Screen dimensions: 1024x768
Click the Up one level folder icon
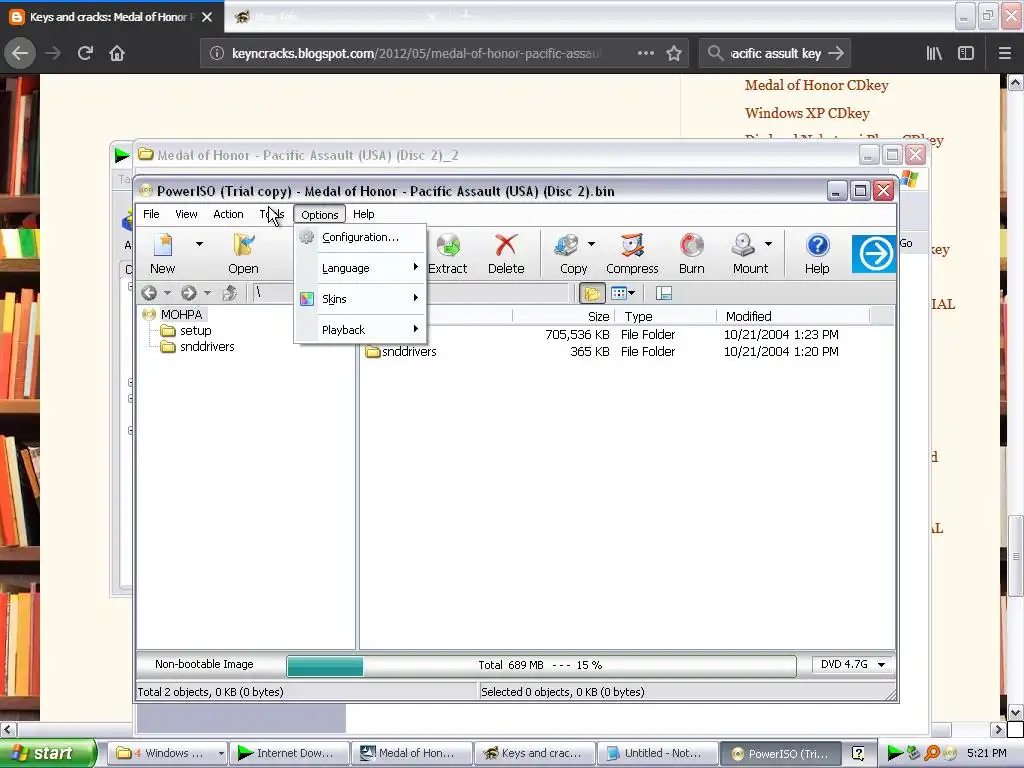pos(229,293)
